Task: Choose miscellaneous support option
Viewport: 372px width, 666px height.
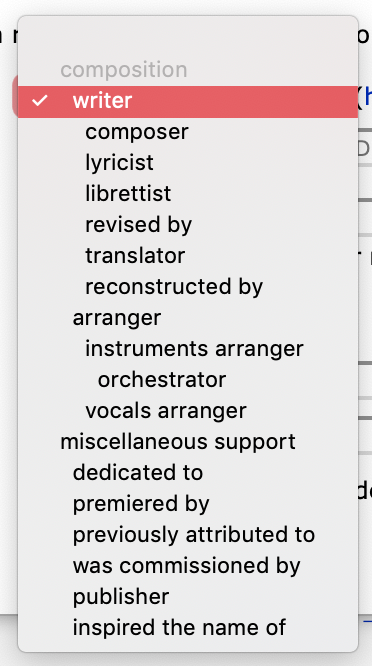Action: click(x=188, y=442)
